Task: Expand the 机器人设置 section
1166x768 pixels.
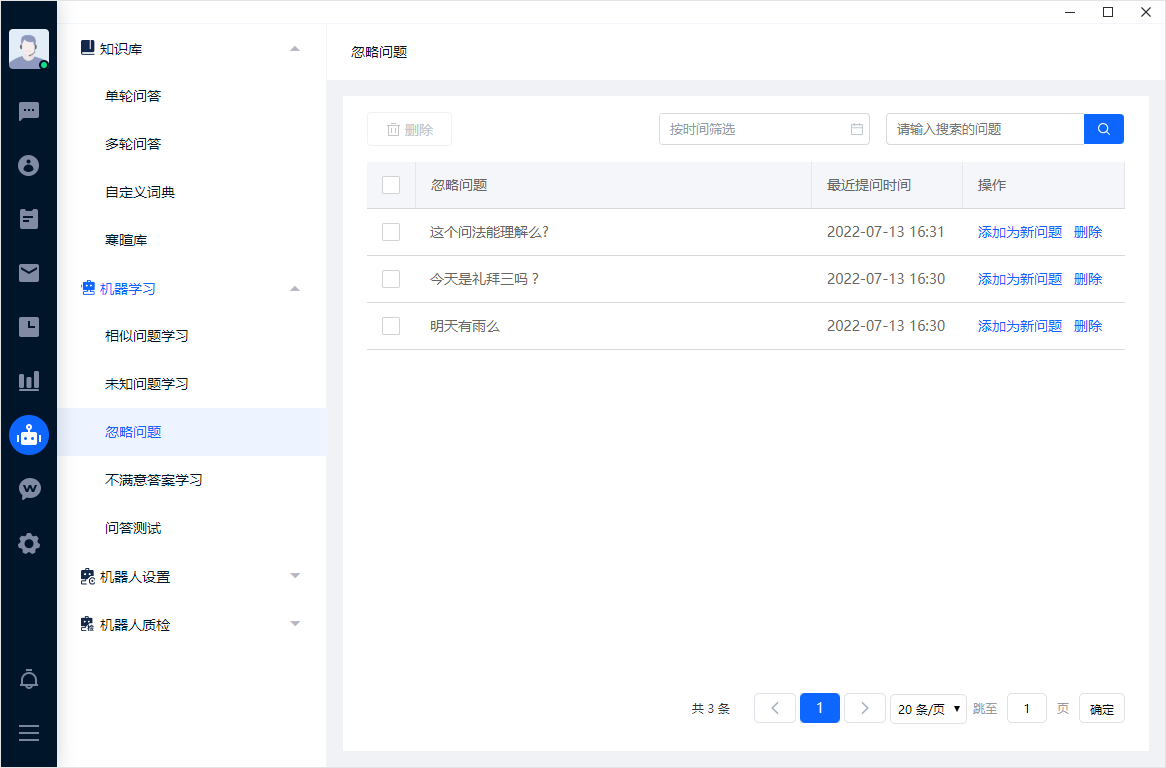Action: (x=294, y=576)
